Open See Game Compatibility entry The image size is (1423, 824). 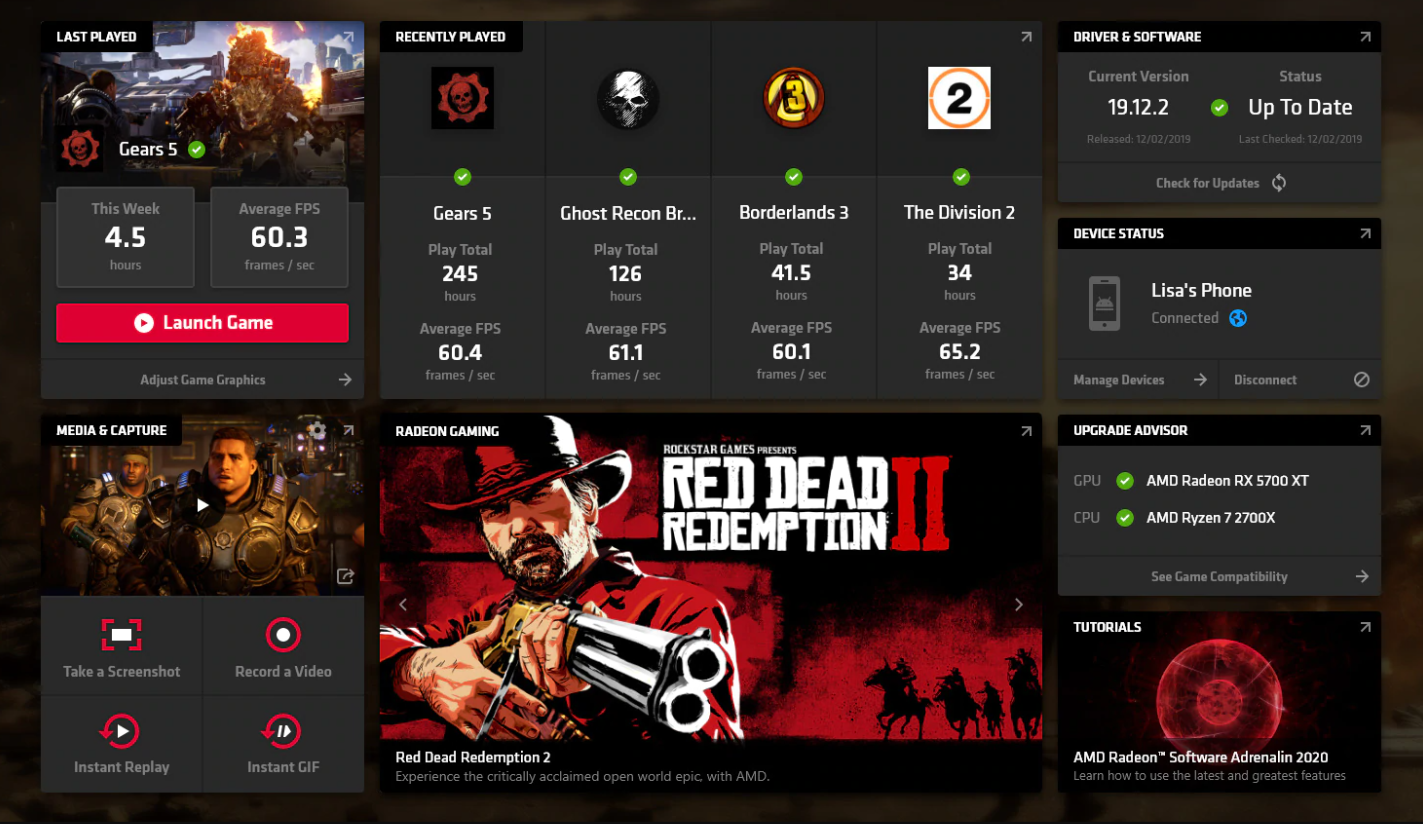(1219, 577)
